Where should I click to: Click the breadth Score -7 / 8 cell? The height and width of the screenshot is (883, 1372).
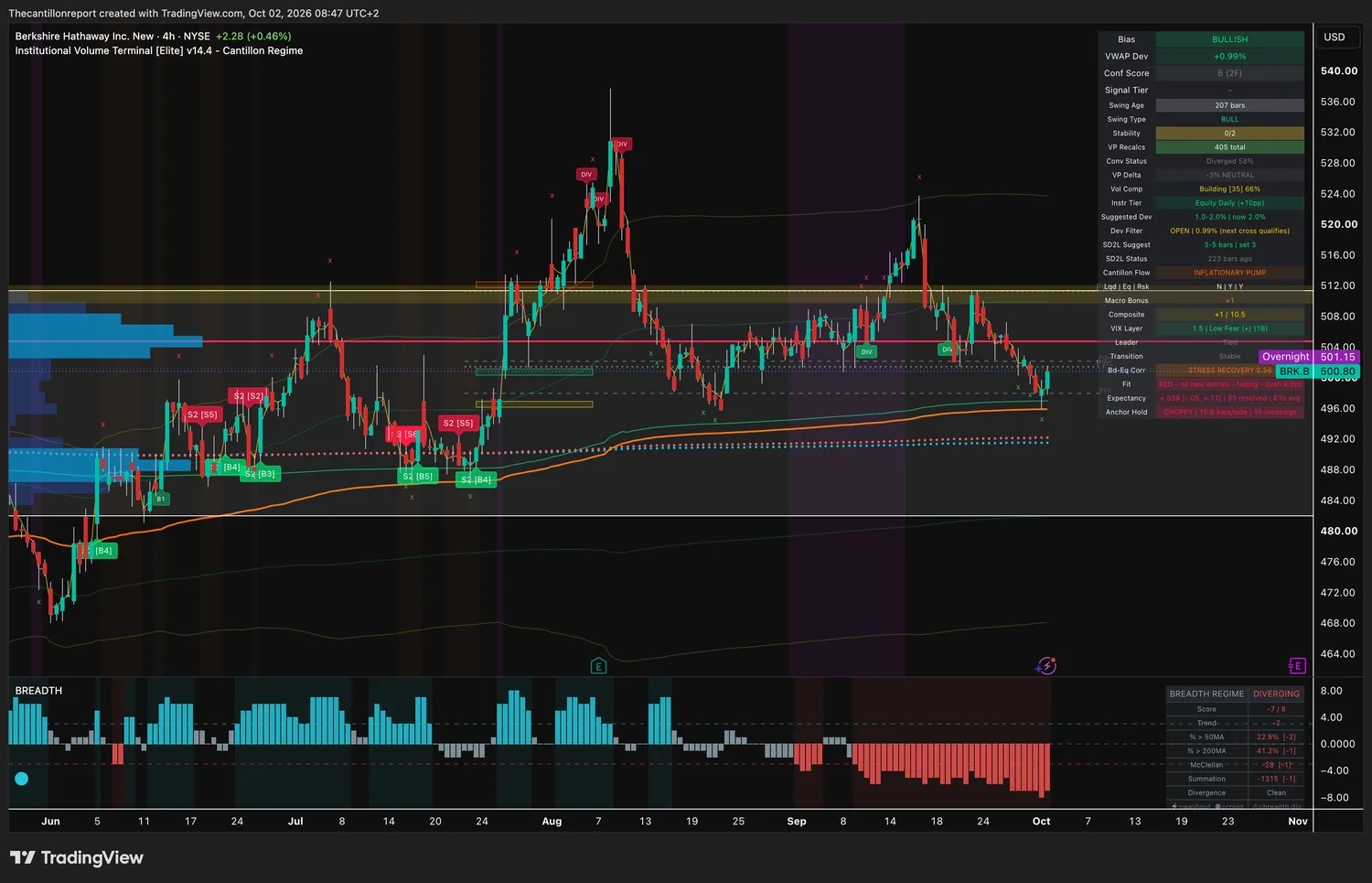point(1276,709)
